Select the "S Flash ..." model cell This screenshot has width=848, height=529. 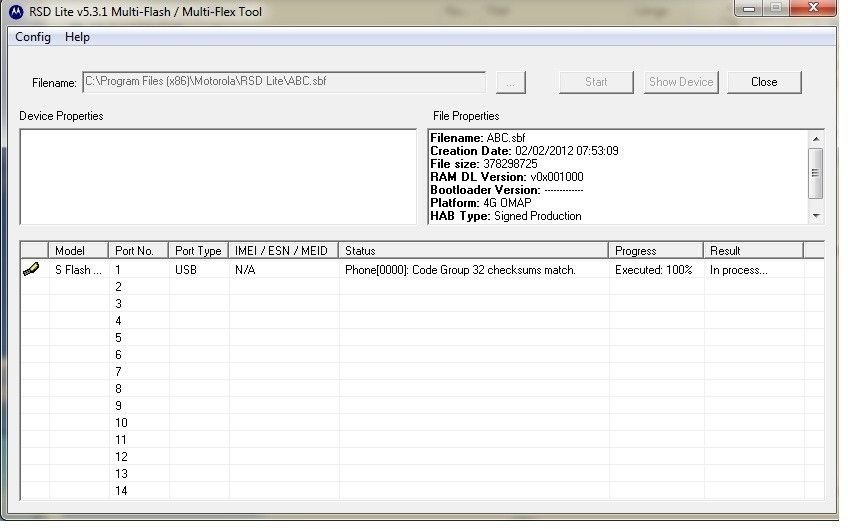click(78, 269)
